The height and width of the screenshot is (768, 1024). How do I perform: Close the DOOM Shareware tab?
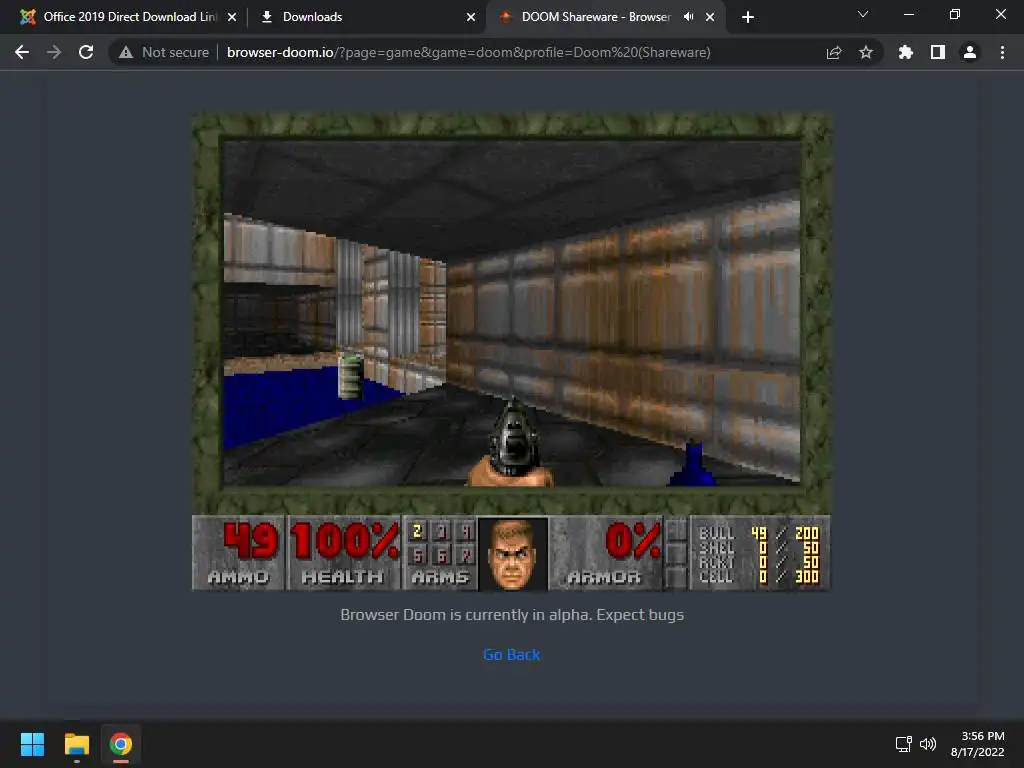(710, 17)
